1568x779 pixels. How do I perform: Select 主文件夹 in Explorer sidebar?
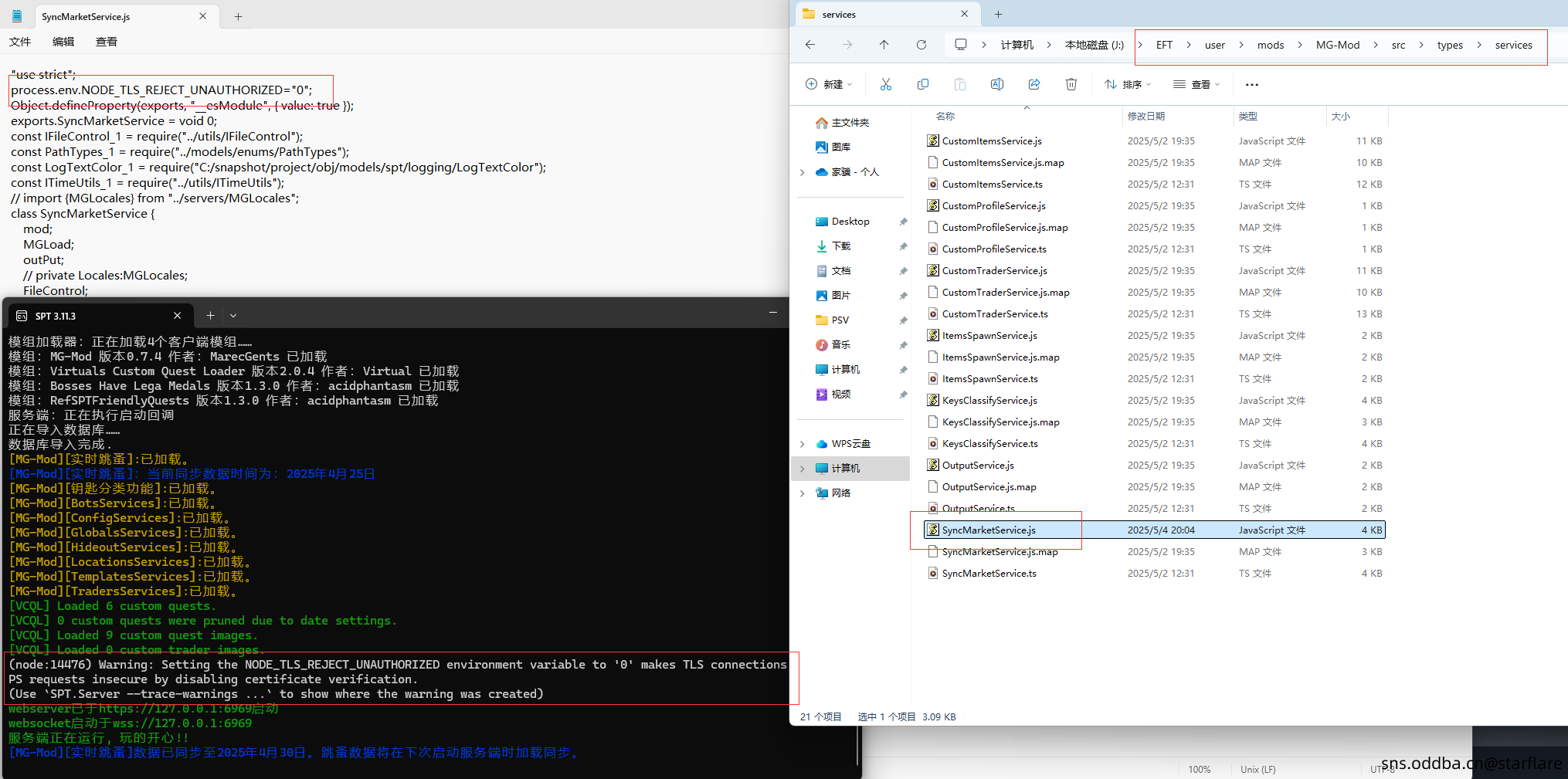coord(850,123)
